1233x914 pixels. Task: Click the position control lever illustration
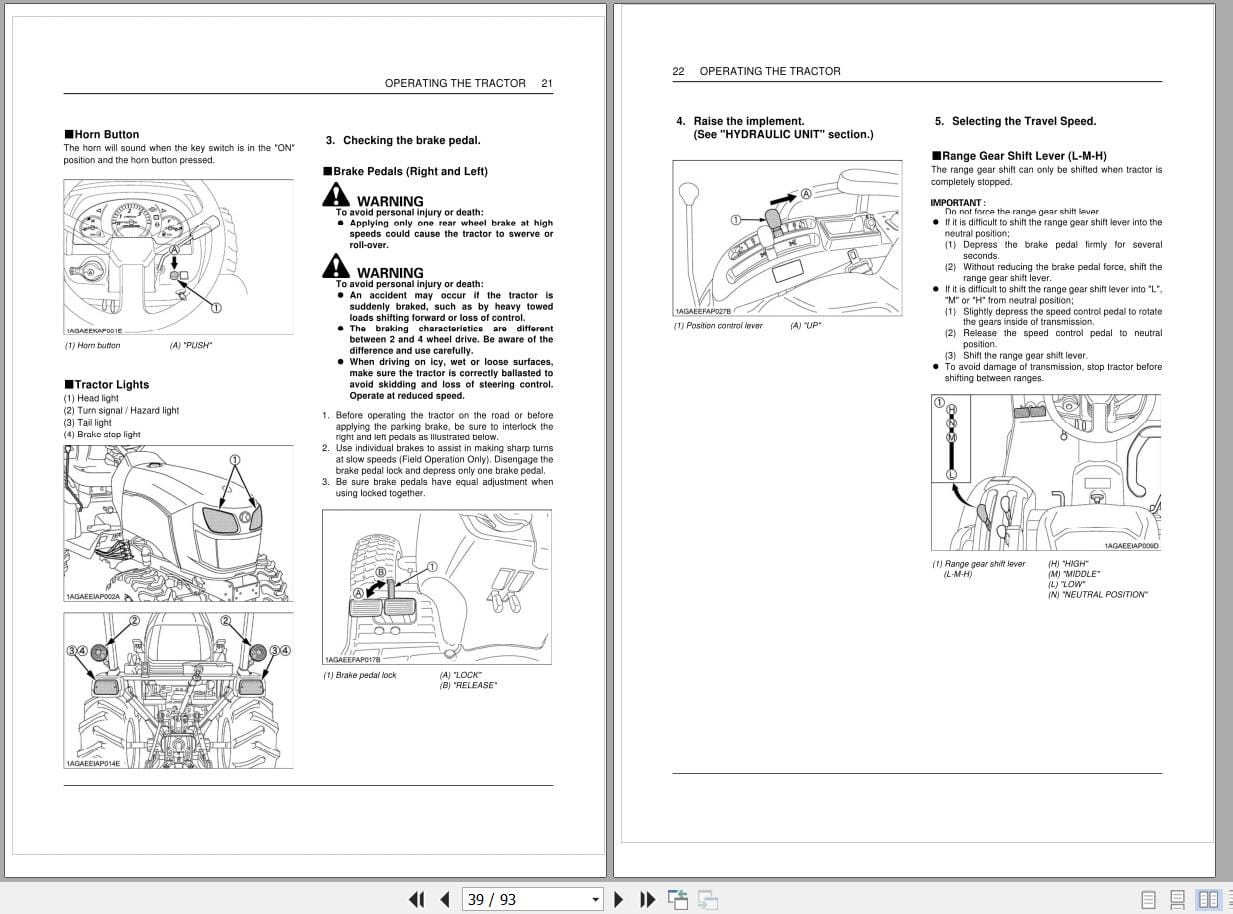(x=787, y=238)
